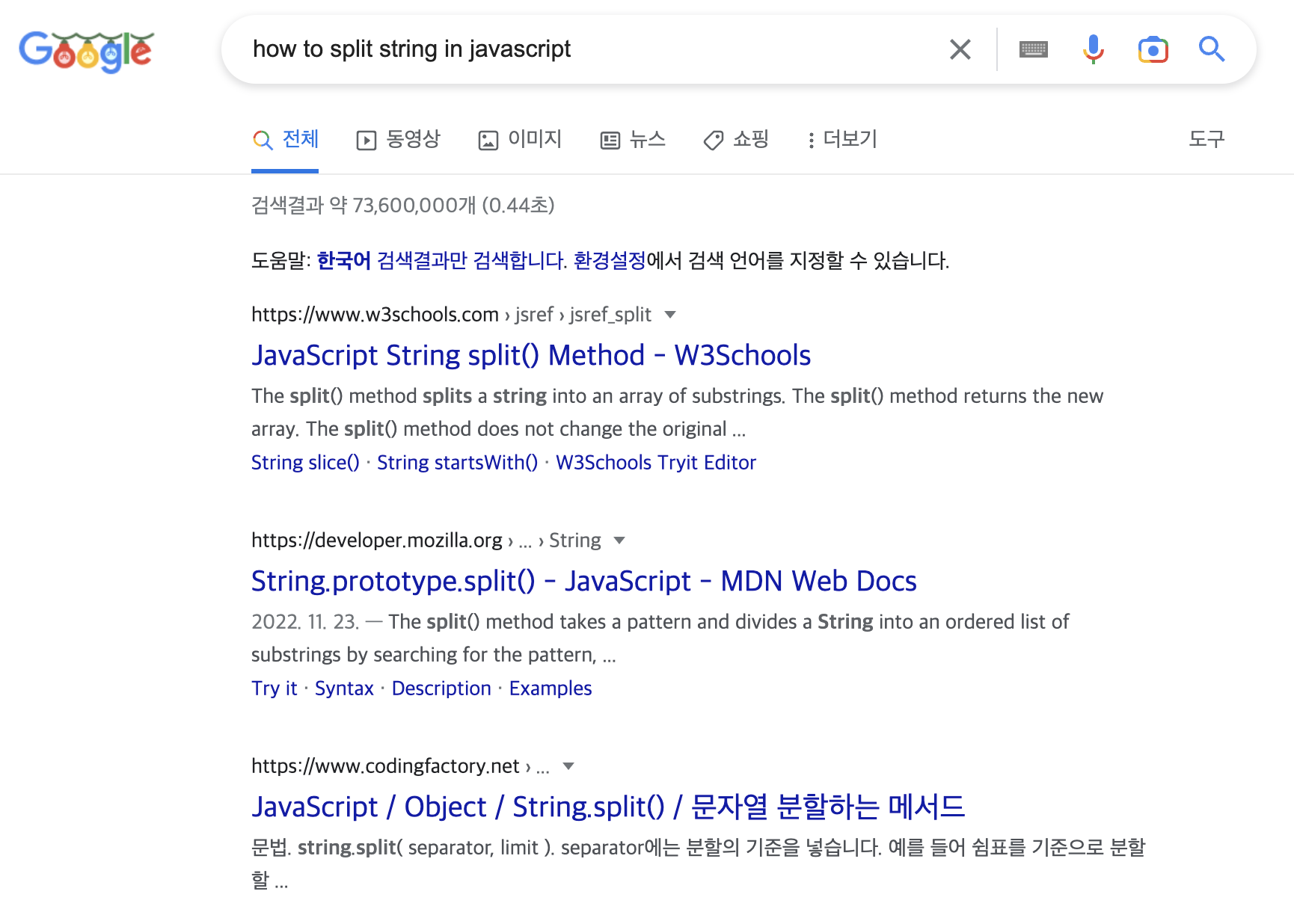The width and height of the screenshot is (1294, 924).
Task: Switch to the 동영상 videos tab
Action: 398,140
